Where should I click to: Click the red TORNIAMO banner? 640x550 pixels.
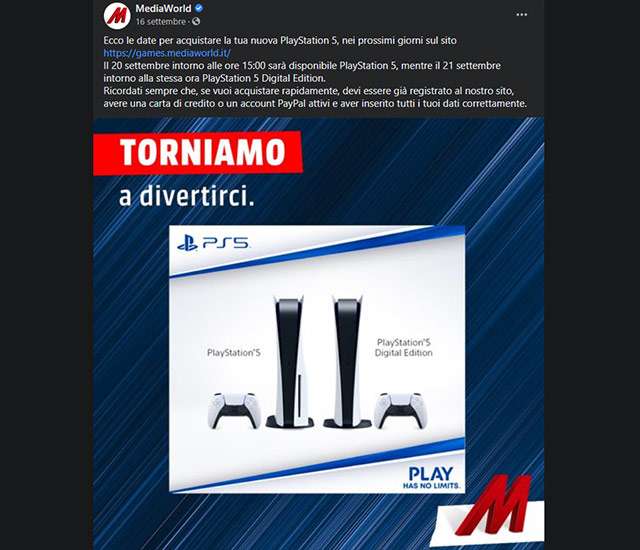click(198, 153)
